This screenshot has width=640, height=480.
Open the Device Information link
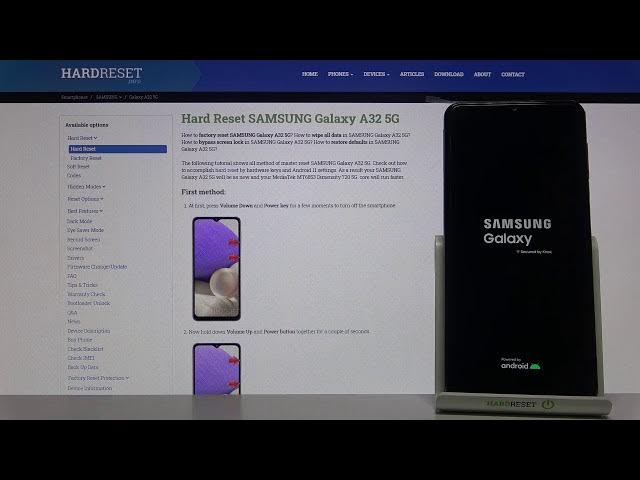click(x=89, y=388)
